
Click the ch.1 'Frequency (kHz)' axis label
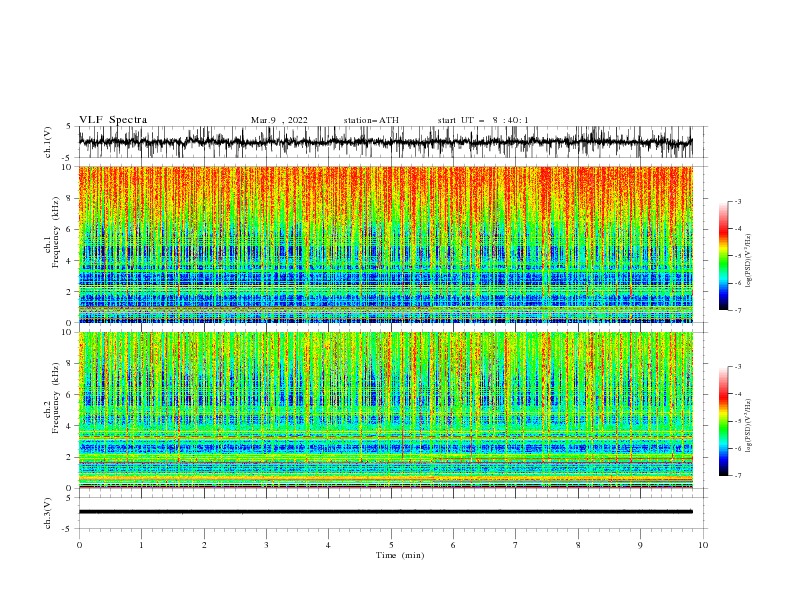[56, 232]
